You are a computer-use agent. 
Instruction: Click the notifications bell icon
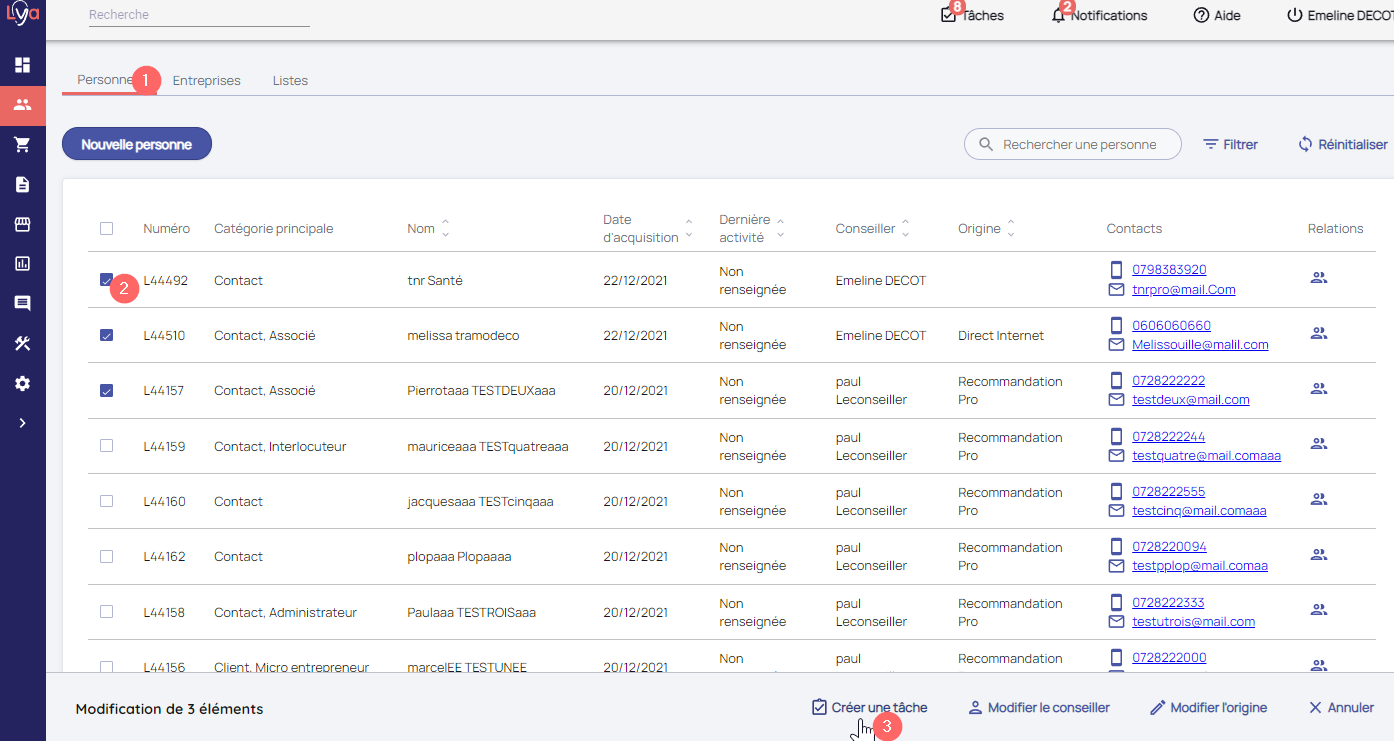pyautogui.click(x=1058, y=16)
